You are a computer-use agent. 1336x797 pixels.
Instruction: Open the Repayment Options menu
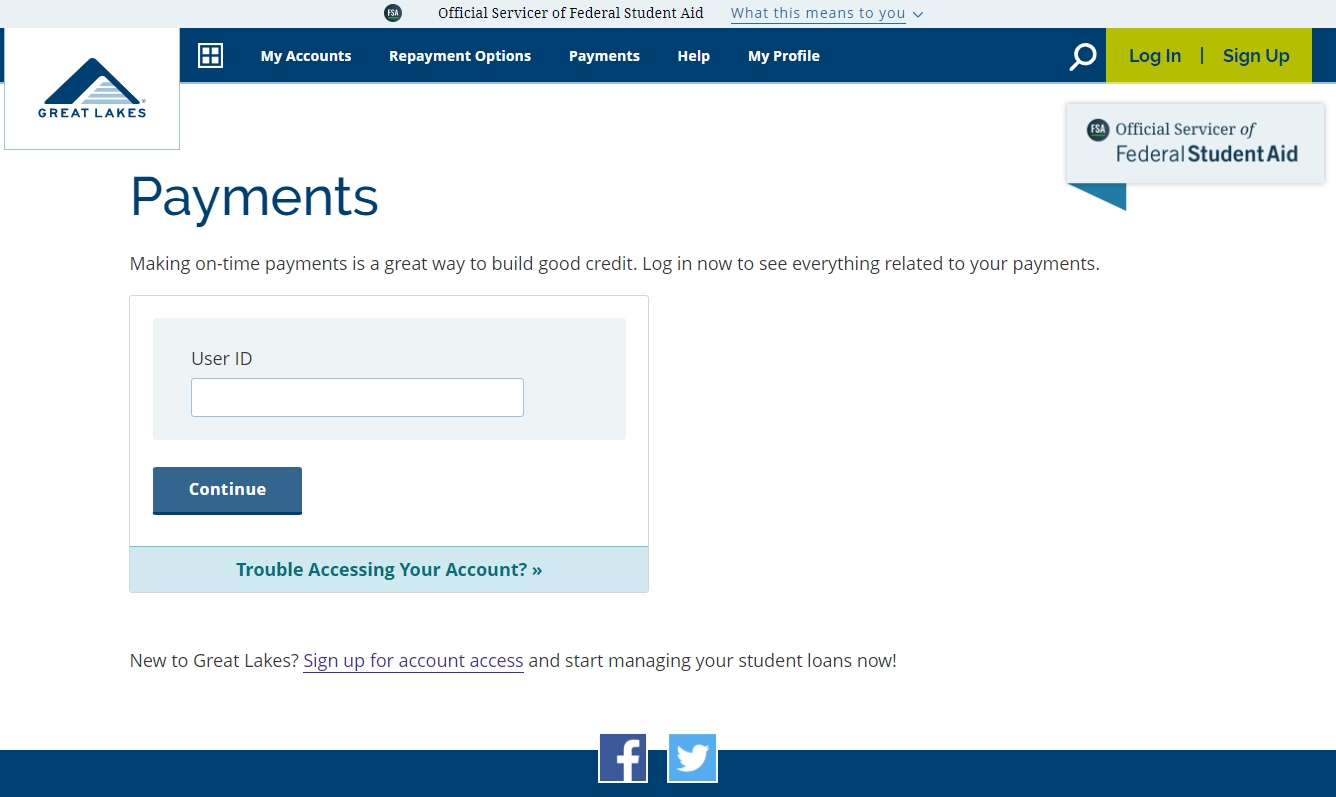click(x=460, y=56)
